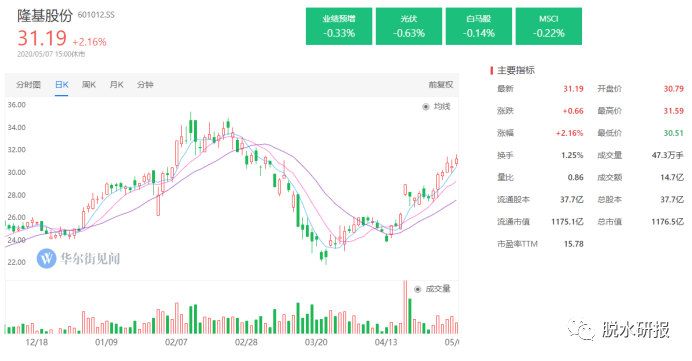The height and width of the screenshot is (361, 692).
Task: Open the 周K weekly chart tab
Action: 89,84
